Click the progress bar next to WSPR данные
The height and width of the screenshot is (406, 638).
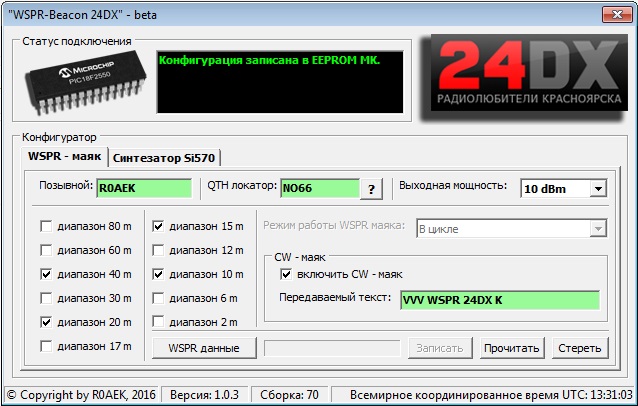click(x=332, y=348)
